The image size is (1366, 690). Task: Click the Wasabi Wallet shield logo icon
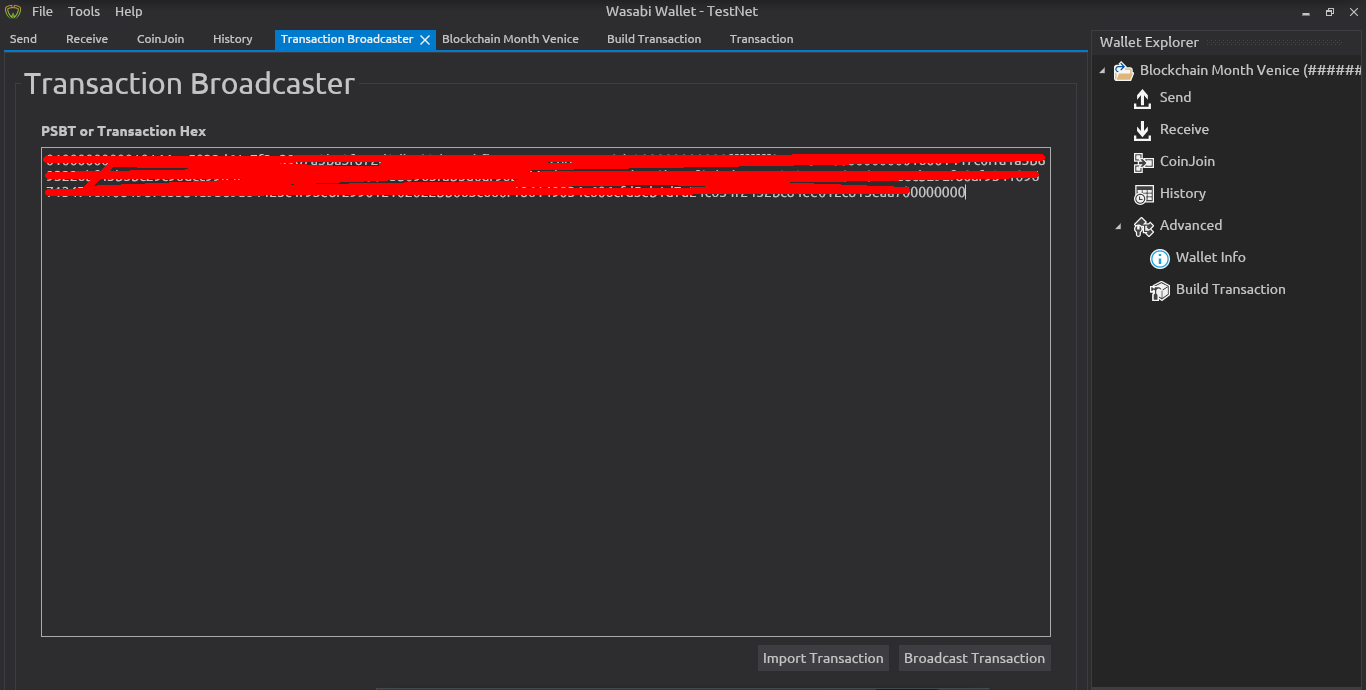13,12
